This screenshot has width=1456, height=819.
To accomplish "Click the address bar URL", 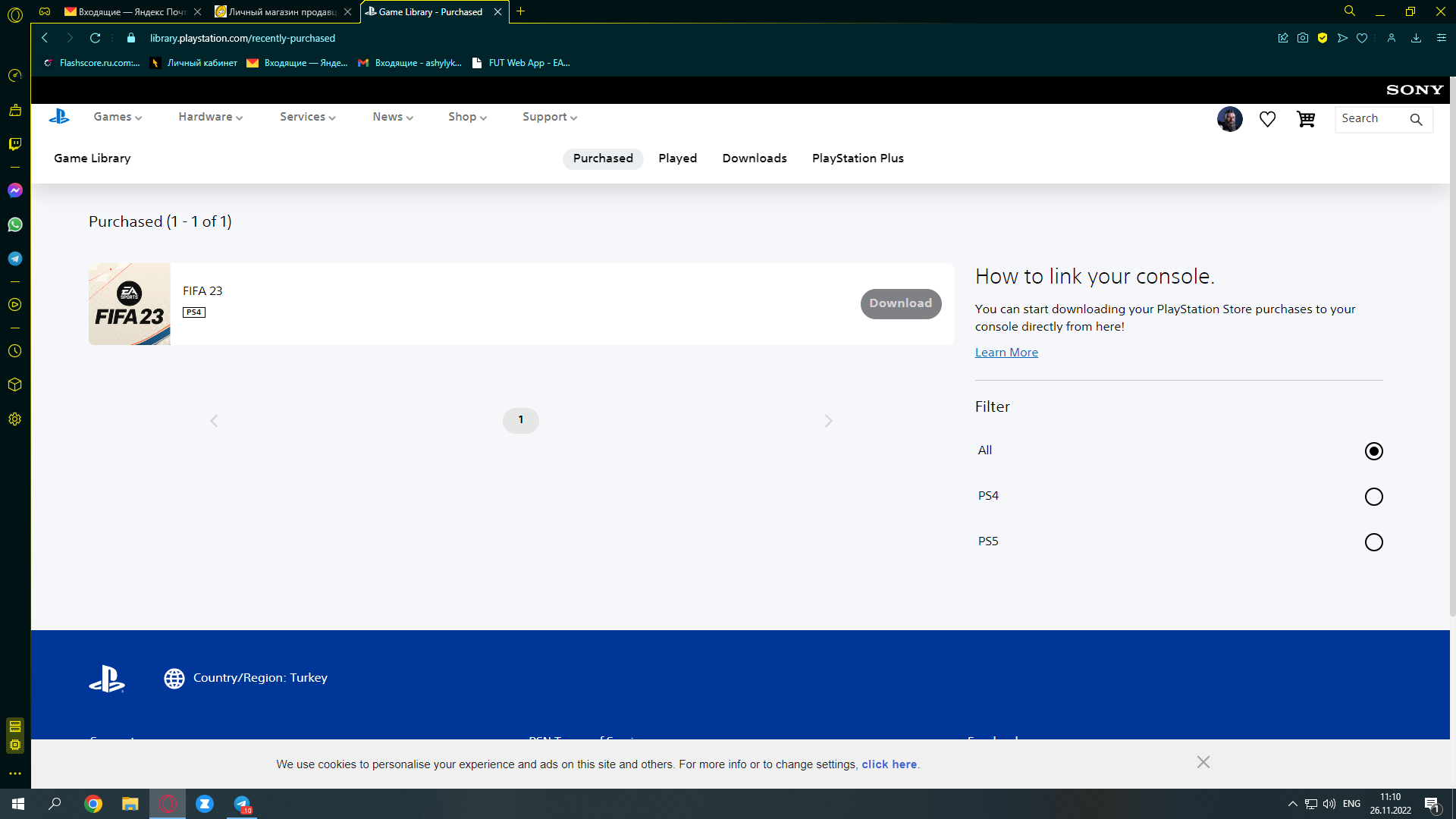I will coord(243,38).
